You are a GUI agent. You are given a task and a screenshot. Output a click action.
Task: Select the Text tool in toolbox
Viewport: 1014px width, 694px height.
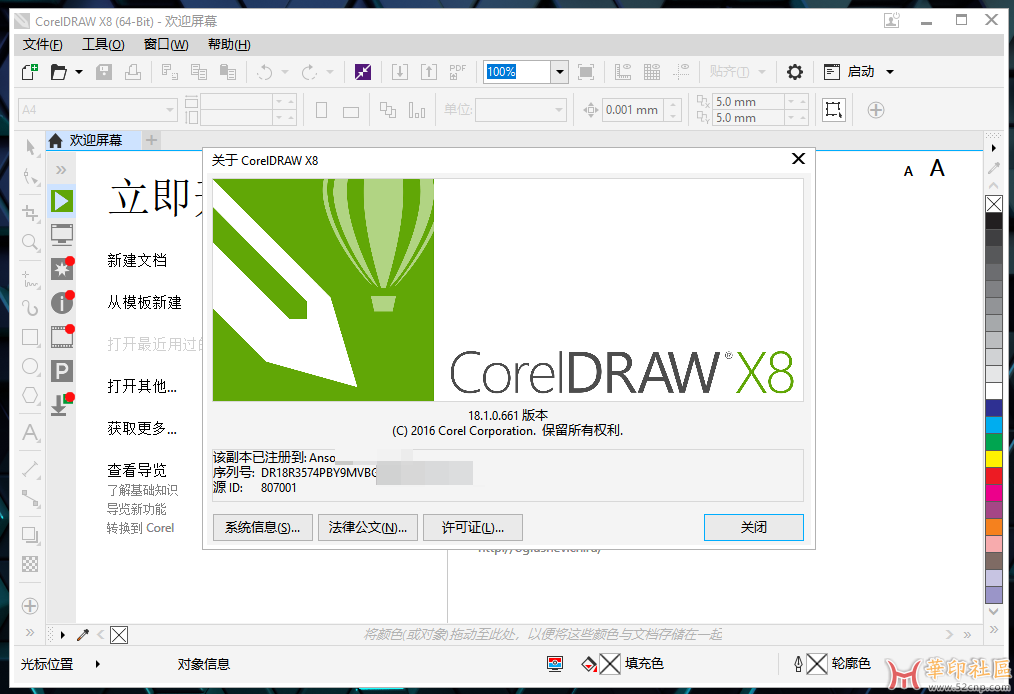click(30, 431)
